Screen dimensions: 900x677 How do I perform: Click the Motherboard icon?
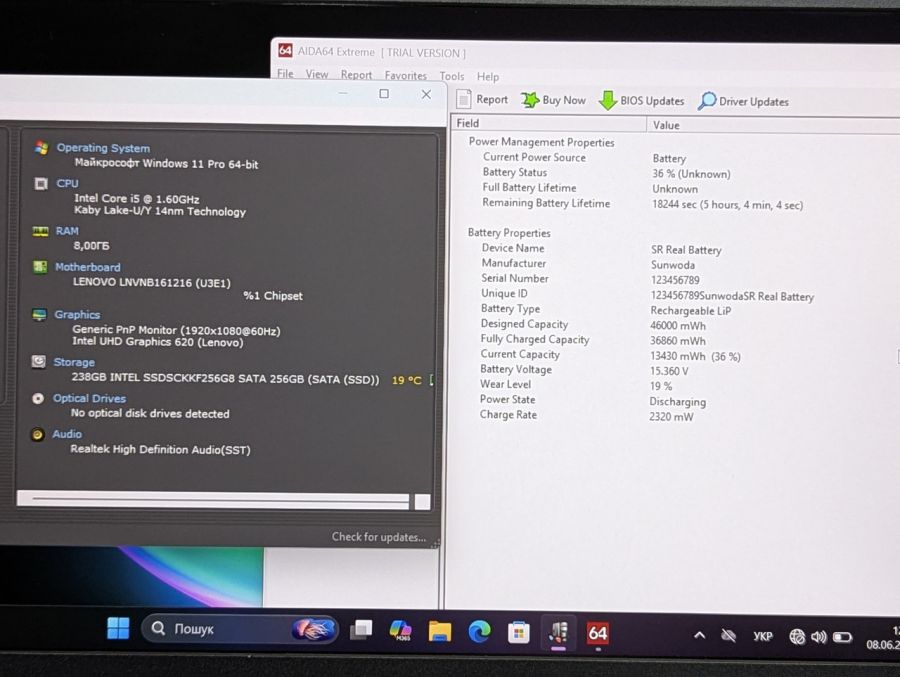tap(40, 266)
